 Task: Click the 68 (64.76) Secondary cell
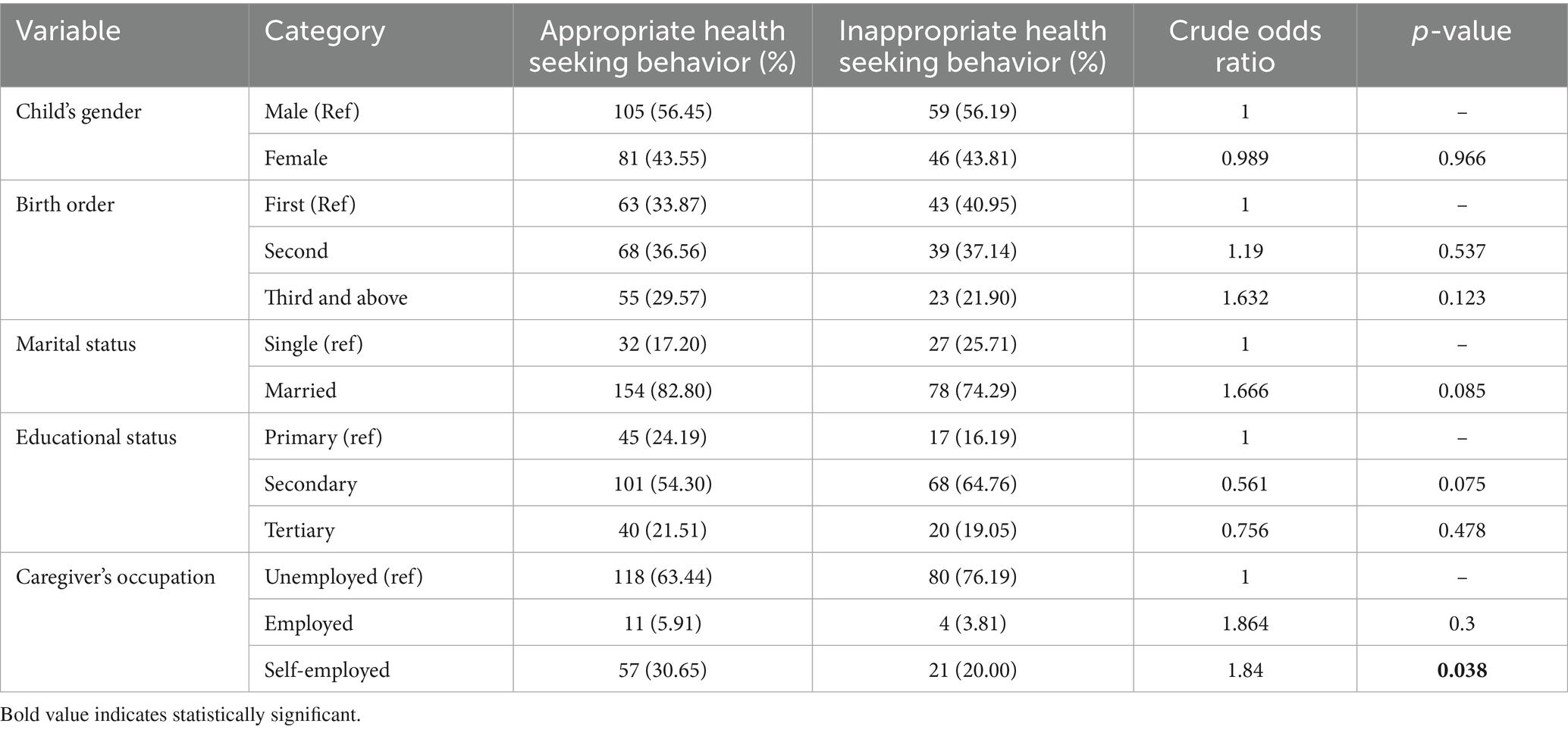(x=973, y=484)
